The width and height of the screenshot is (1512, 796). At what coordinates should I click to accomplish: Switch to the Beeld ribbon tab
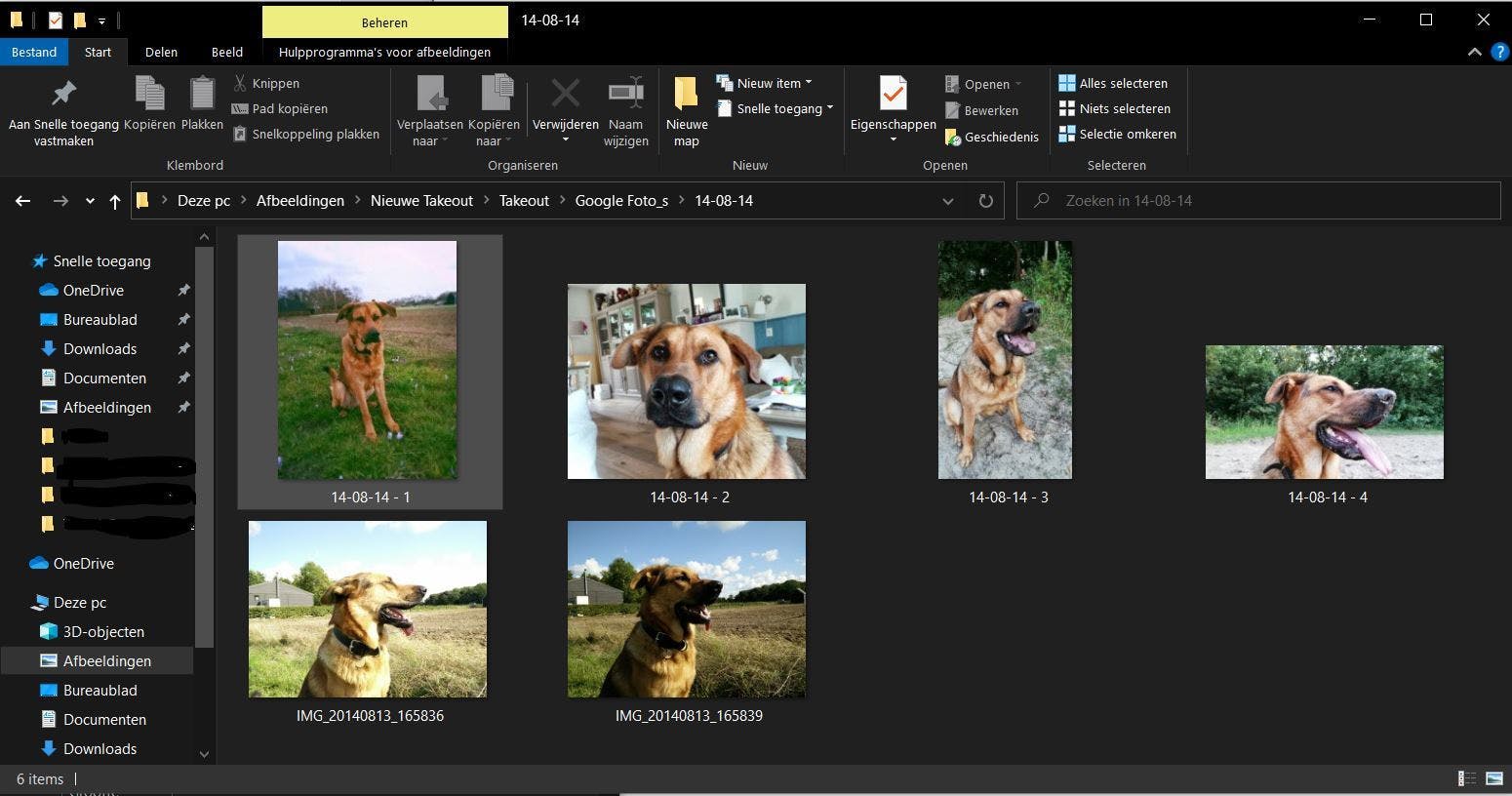227,52
